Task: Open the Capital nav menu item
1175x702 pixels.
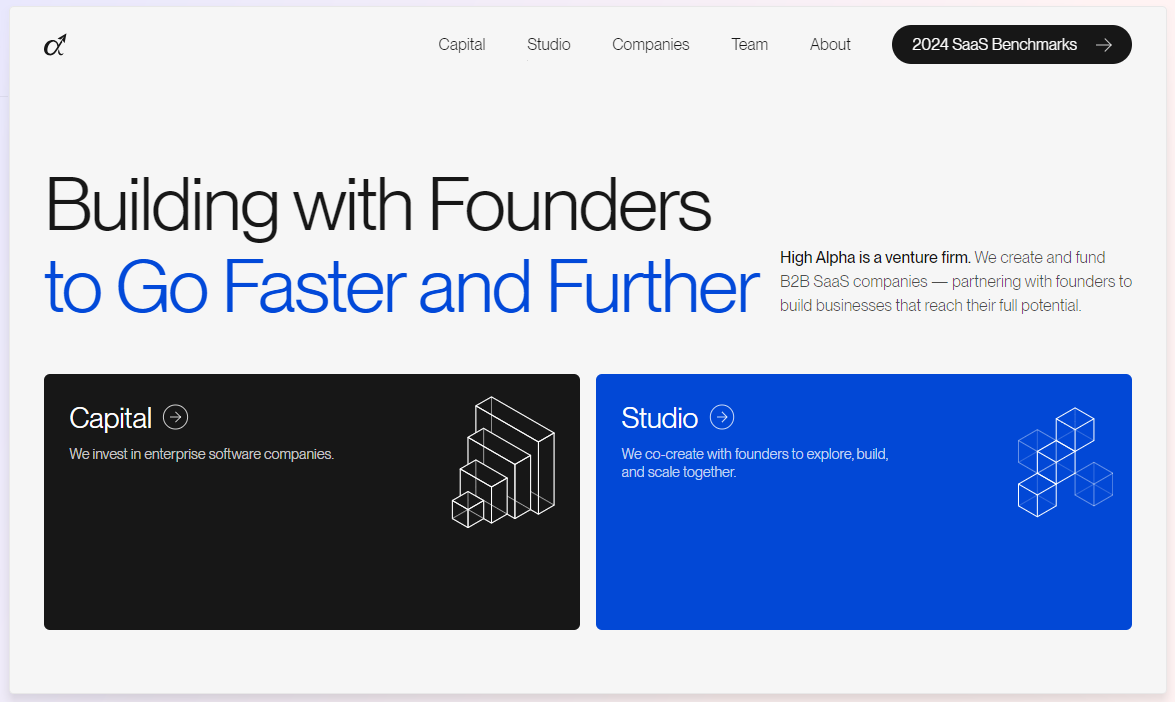Action: tap(462, 44)
